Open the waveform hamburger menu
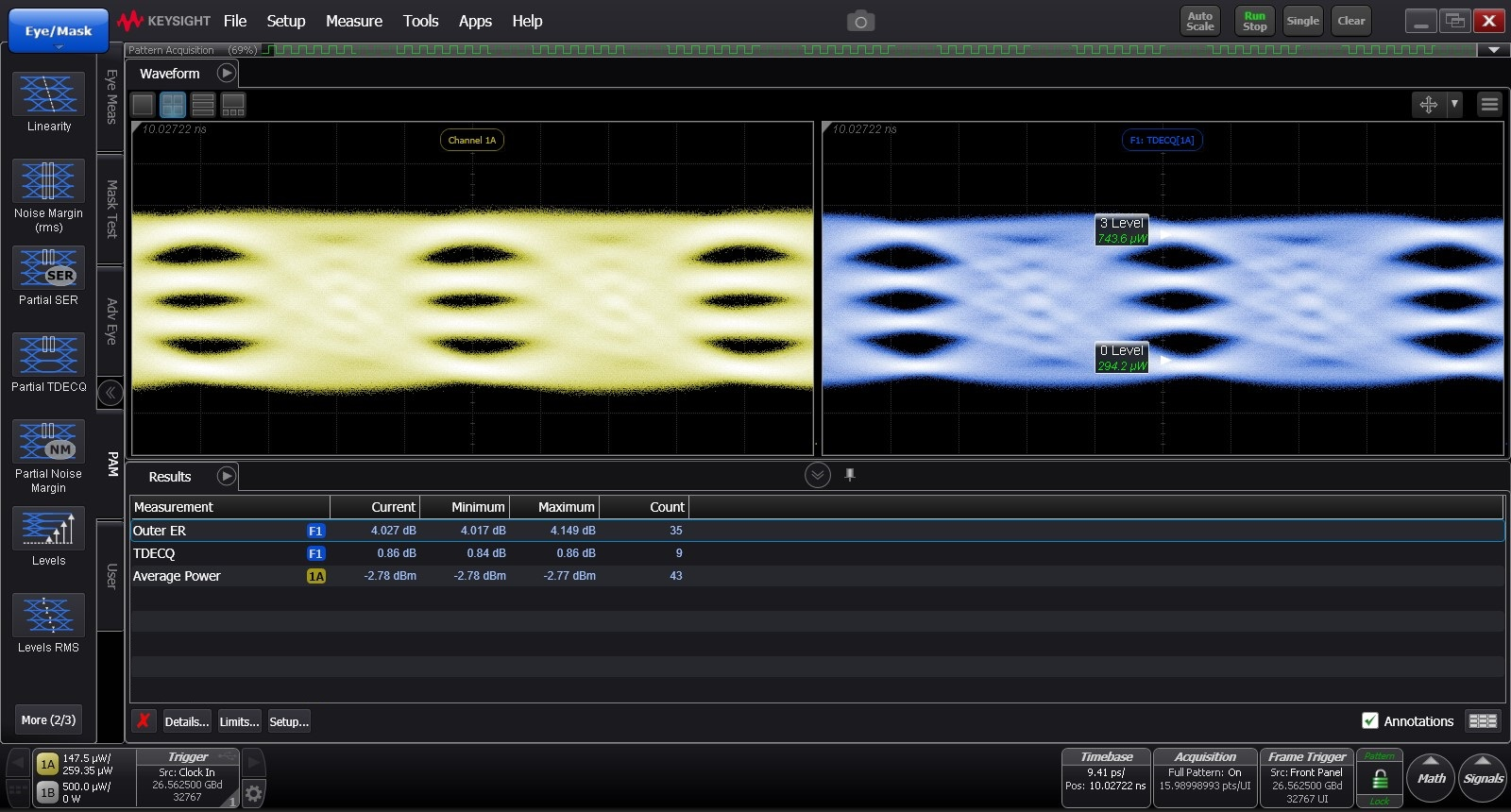This screenshot has height=812, width=1511. pyautogui.click(x=1489, y=105)
